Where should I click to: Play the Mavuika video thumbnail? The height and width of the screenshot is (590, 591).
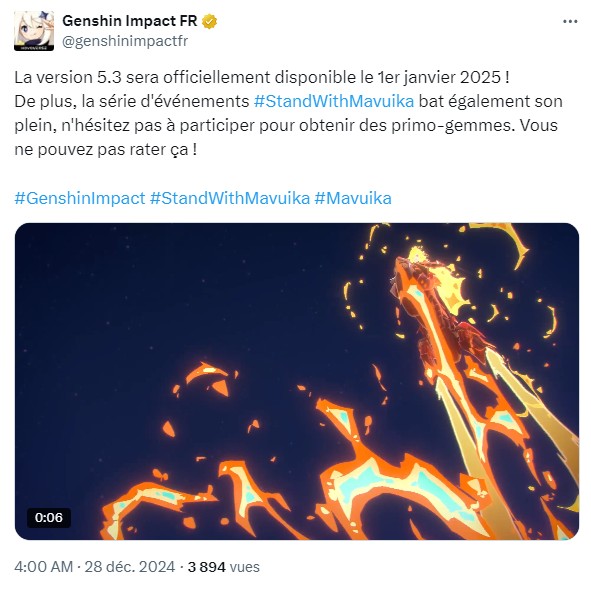click(x=297, y=381)
